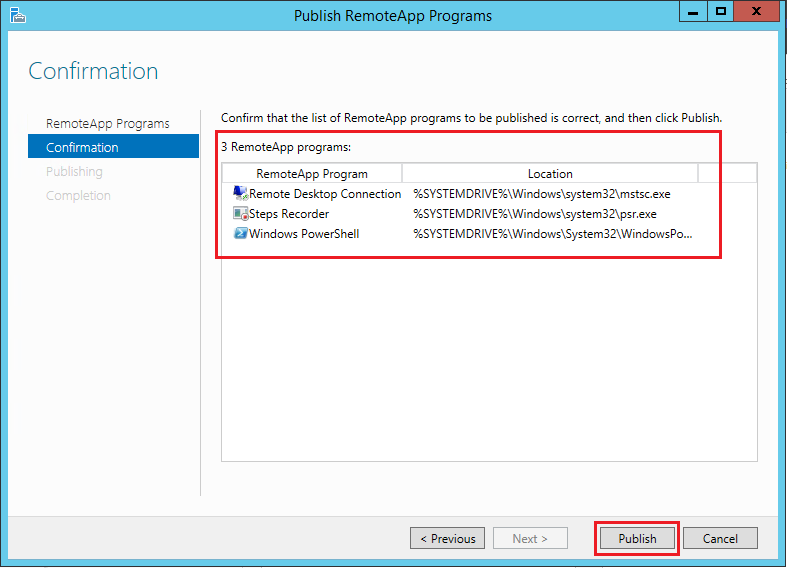Select the Remote Desktop Connection row name
The height and width of the screenshot is (568, 787).
pyautogui.click(x=325, y=194)
